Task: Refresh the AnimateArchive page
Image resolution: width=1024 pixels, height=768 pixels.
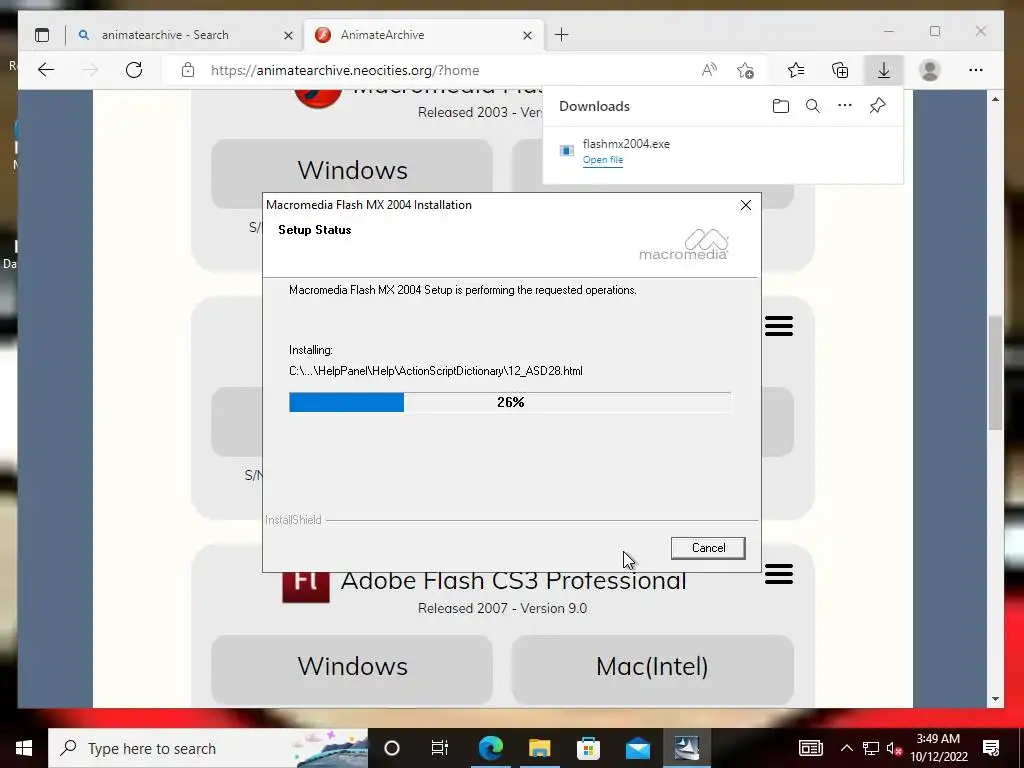Action: (x=134, y=70)
